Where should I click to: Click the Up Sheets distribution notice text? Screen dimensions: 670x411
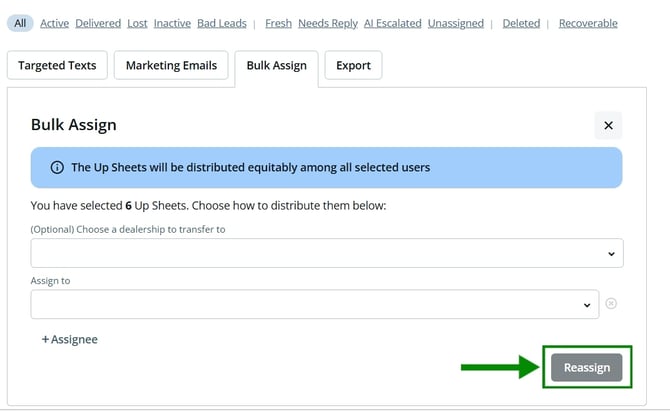250,167
